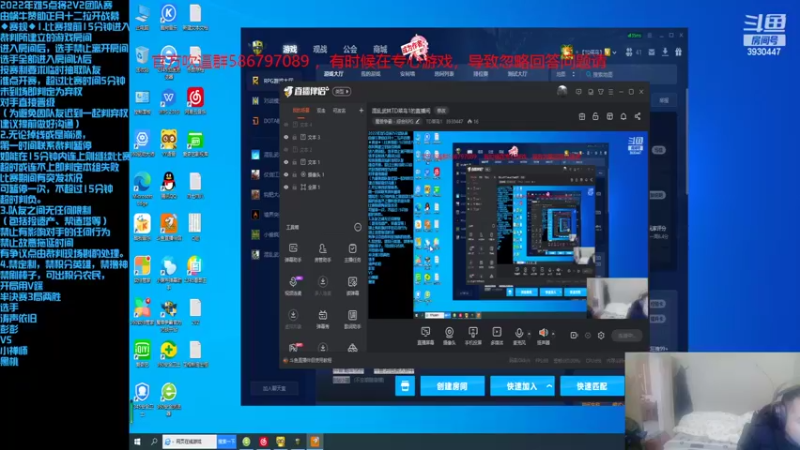
Task: Switch to the 公会 tab in game platform
Action: coord(350,49)
